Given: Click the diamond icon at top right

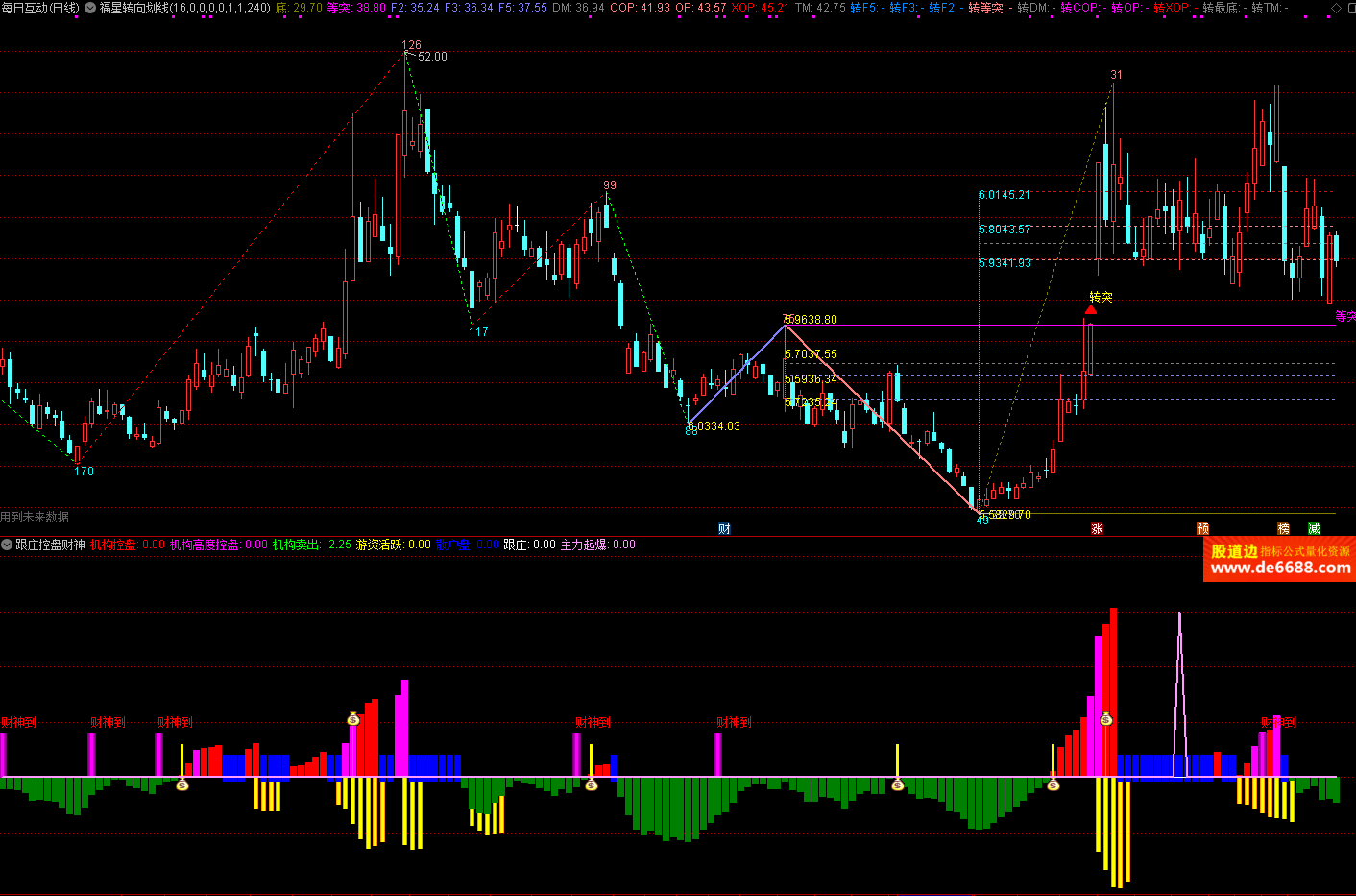Looking at the screenshot, I should (1336, 8).
